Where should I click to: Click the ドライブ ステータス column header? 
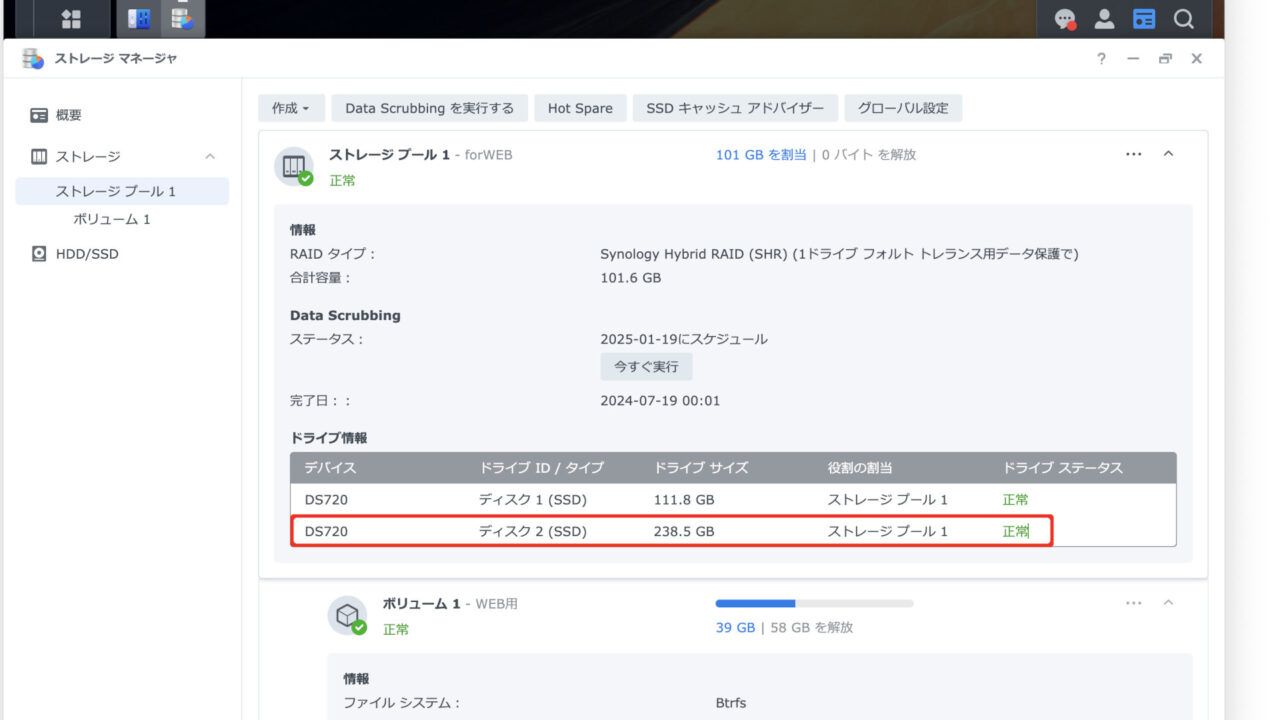click(1063, 468)
